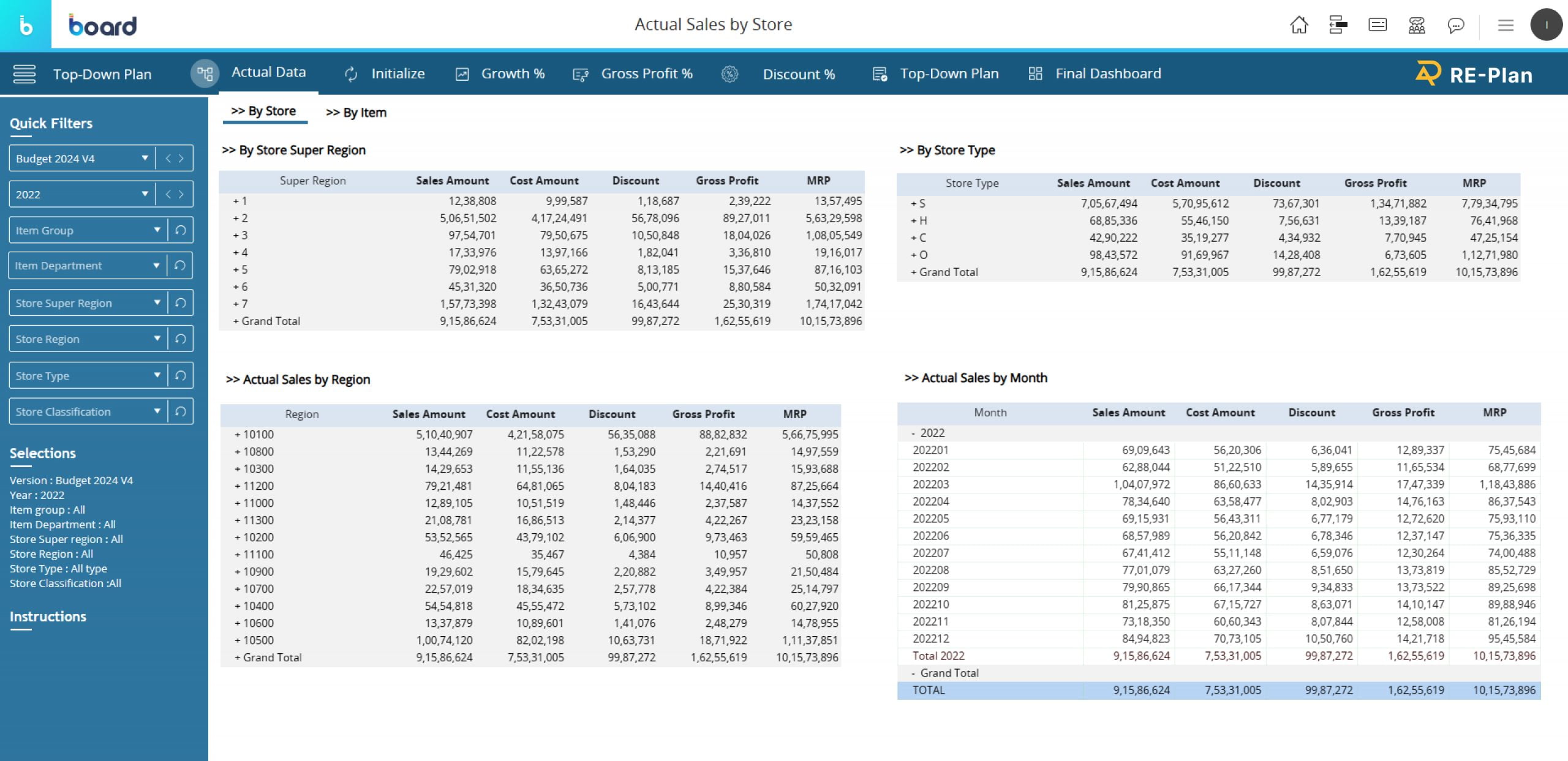Open the comments chat bubble icon
Viewport: 1568px width, 761px height.
pyautogui.click(x=1456, y=25)
